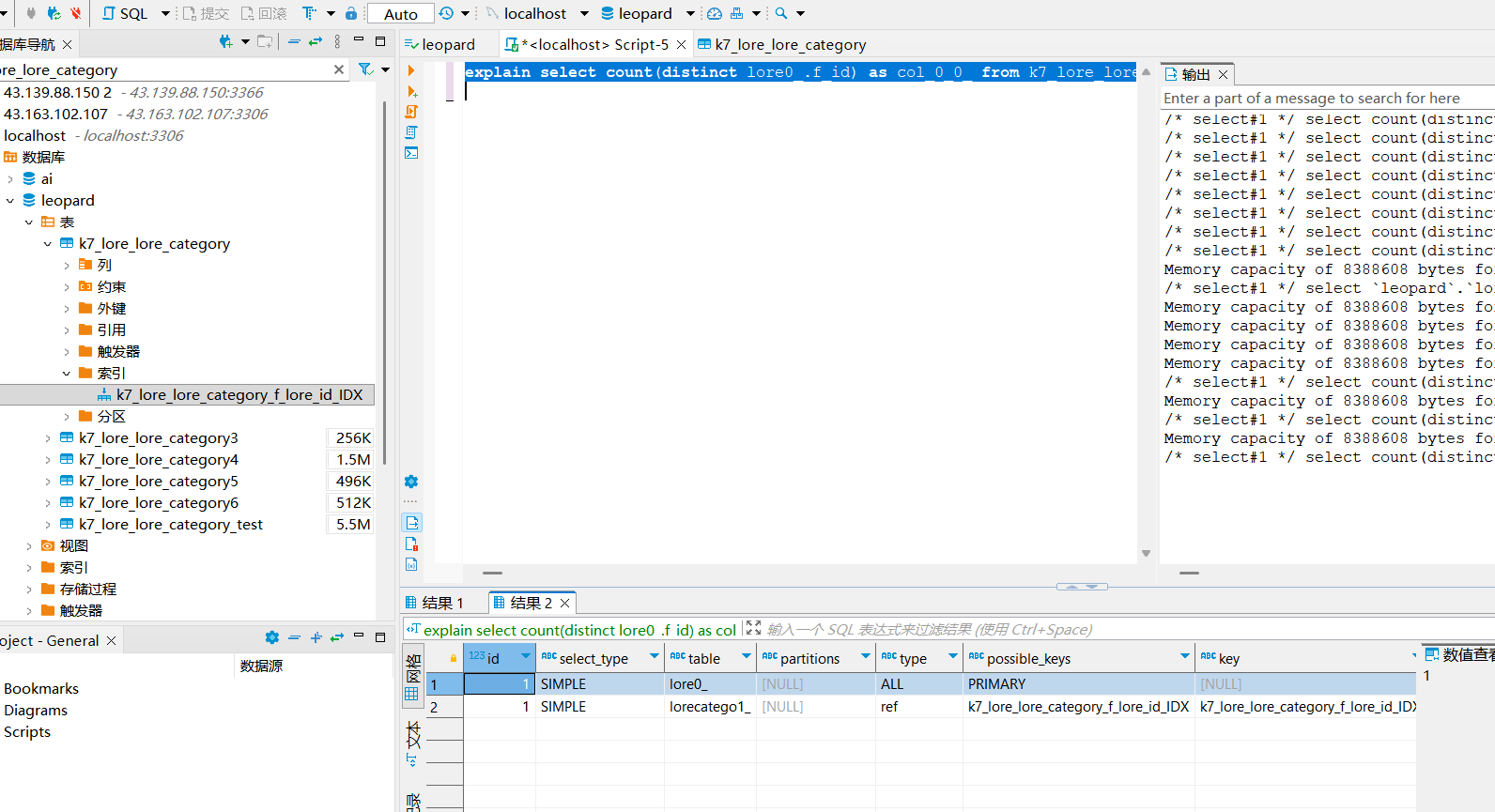
Task: Open editor settings gear in side bar
Action: (x=410, y=482)
